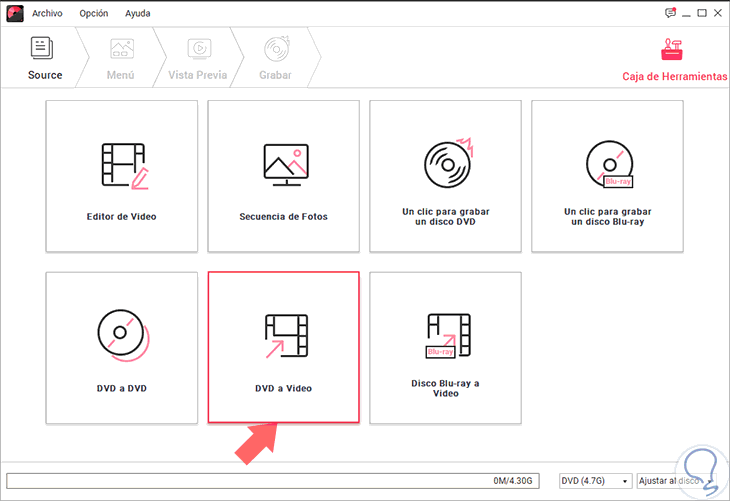Viewport: 730px width, 501px height.
Task: Click 'Un clic para grabar un disco DVD' label
Action: [446, 217]
